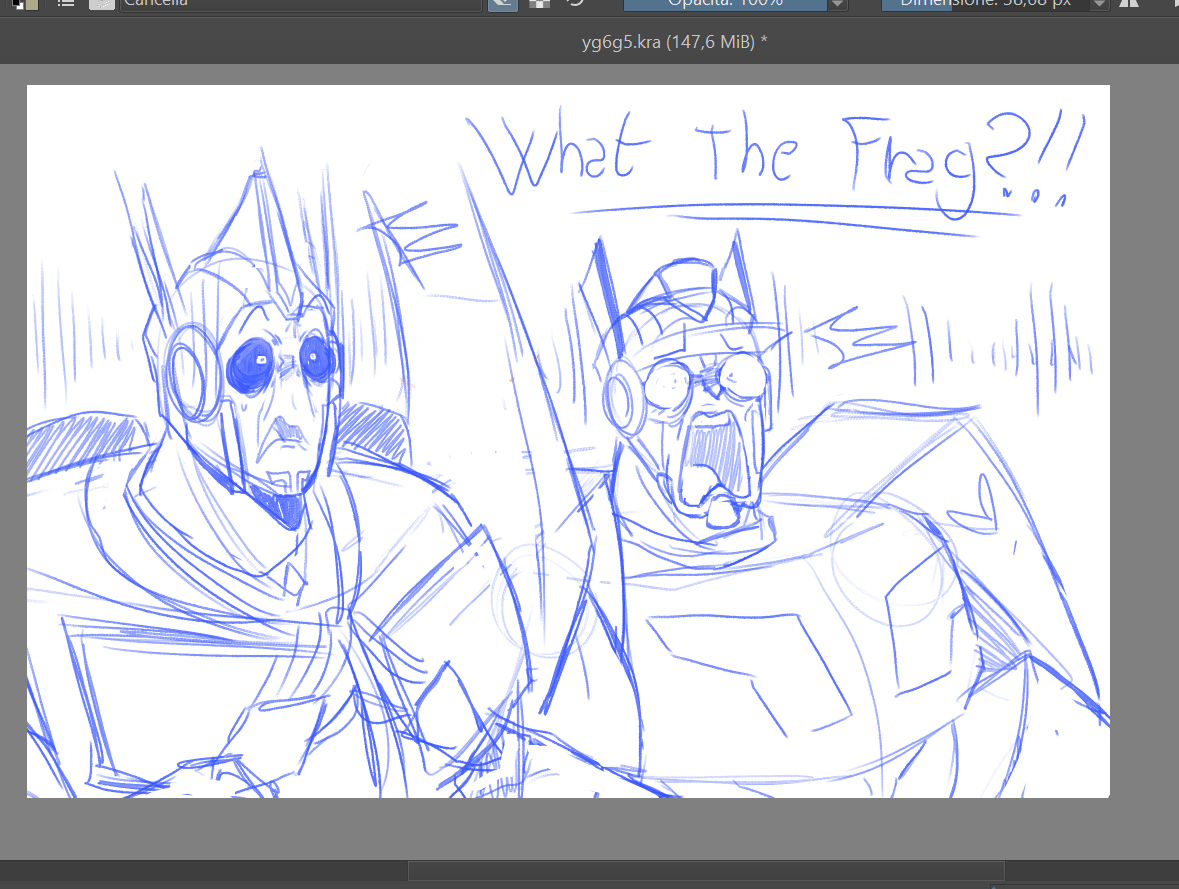Screen dimensions: 1179x889
Task: Click the Dimensione brush size slider
Action: click(985, 4)
